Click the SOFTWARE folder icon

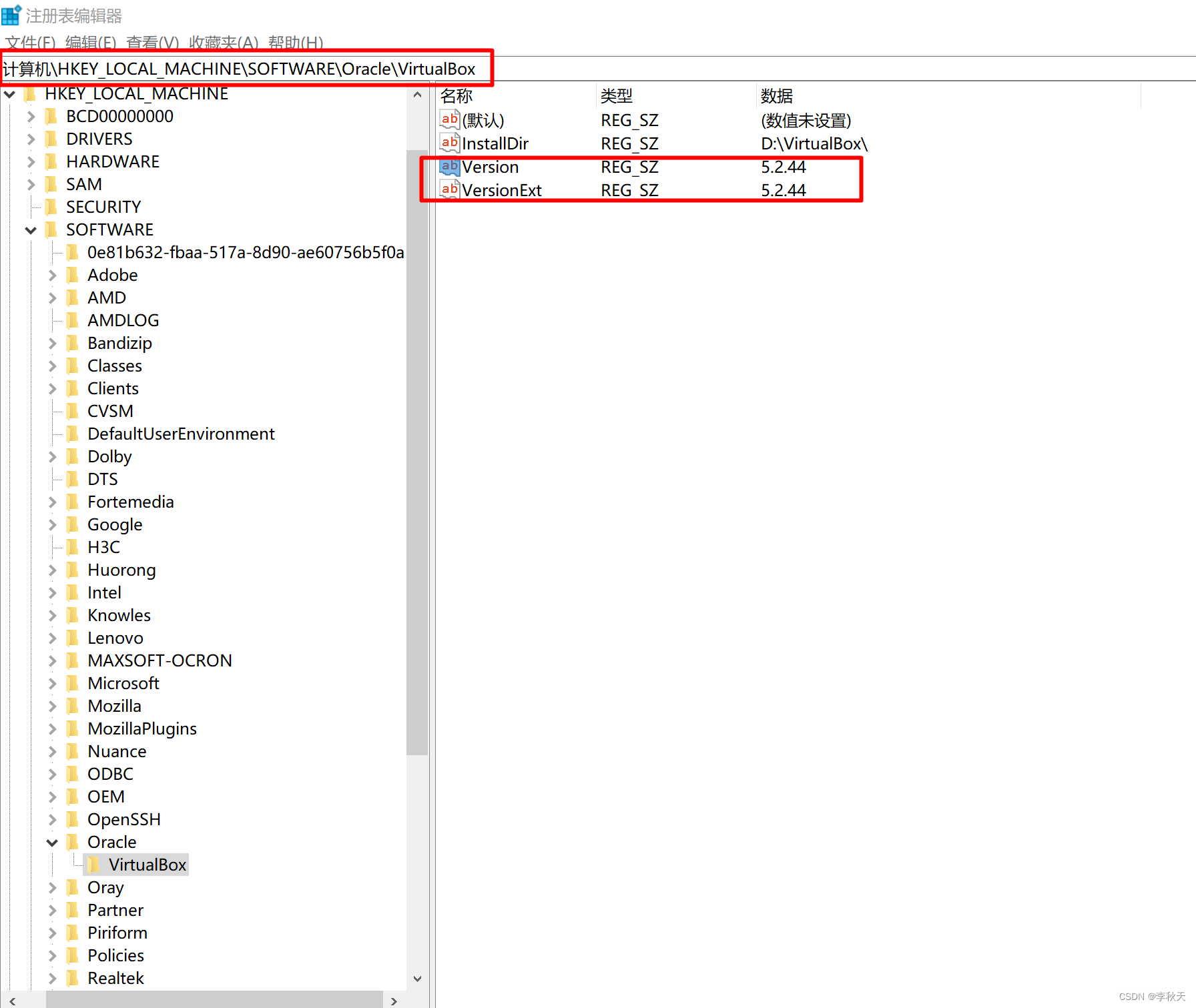tap(51, 230)
